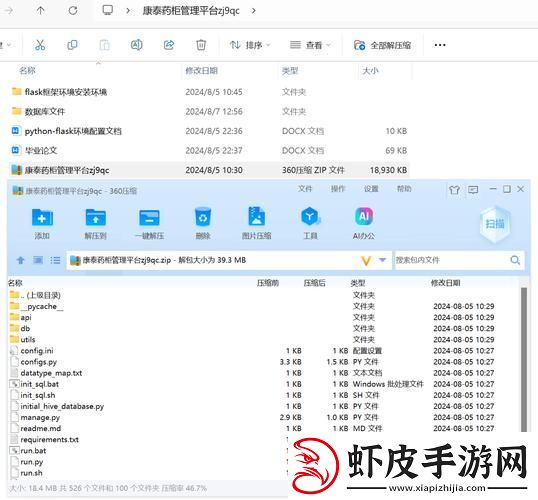Image resolution: width=538 pixels, height=500 pixels.
Task: Sort archive list by archive 修改日期 column
Action: tap(445, 283)
